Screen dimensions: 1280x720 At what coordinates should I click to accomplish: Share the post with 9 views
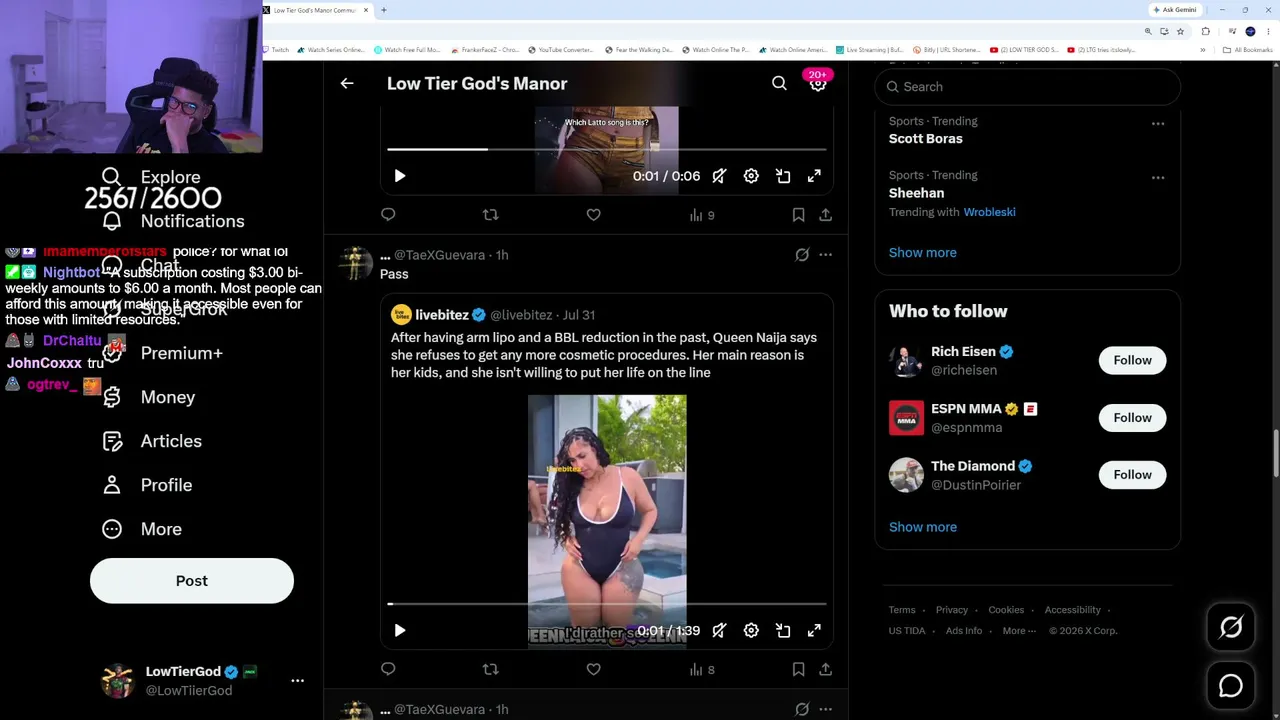[x=825, y=215]
